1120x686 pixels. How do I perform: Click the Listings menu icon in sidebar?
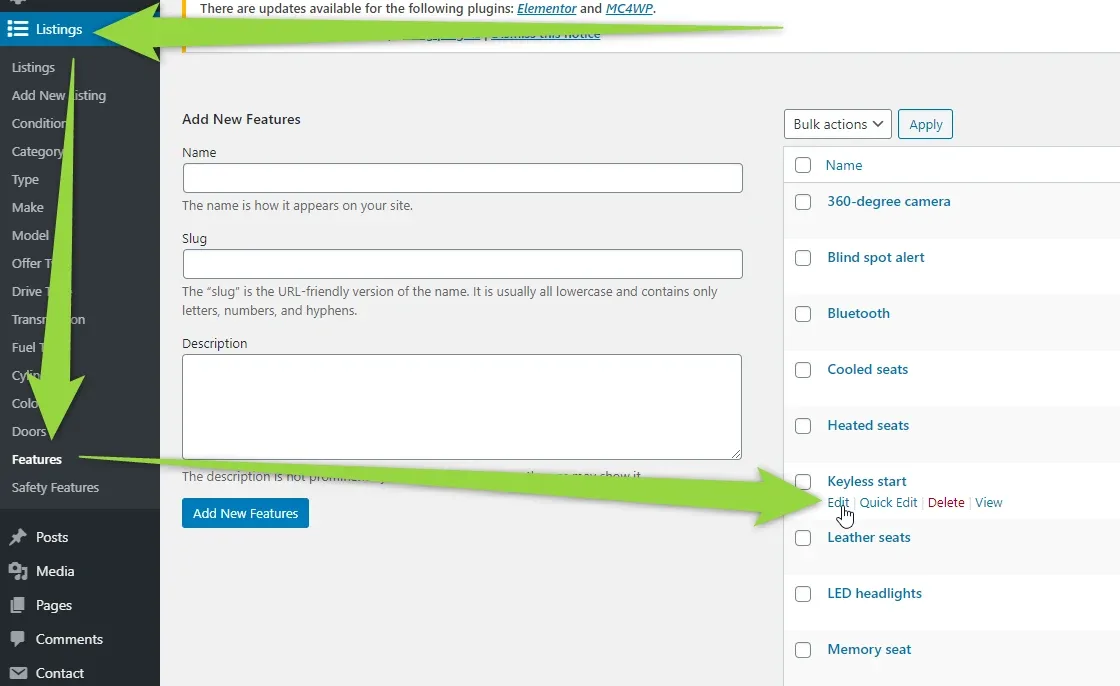[18, 29]
